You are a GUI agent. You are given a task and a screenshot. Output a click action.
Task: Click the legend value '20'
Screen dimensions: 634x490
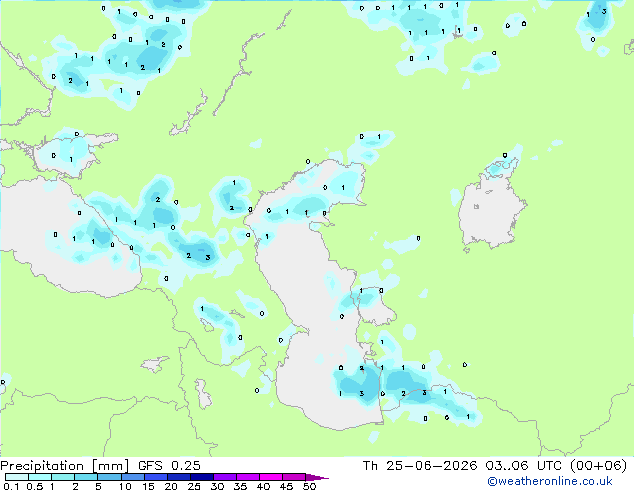[x=171, y=486]
